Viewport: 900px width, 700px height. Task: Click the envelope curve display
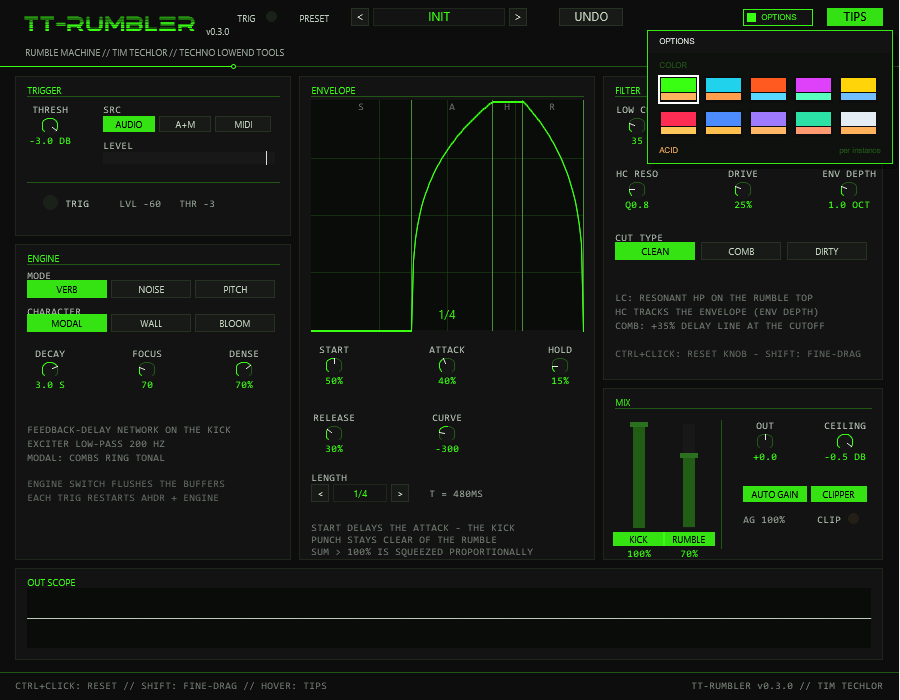447,216
